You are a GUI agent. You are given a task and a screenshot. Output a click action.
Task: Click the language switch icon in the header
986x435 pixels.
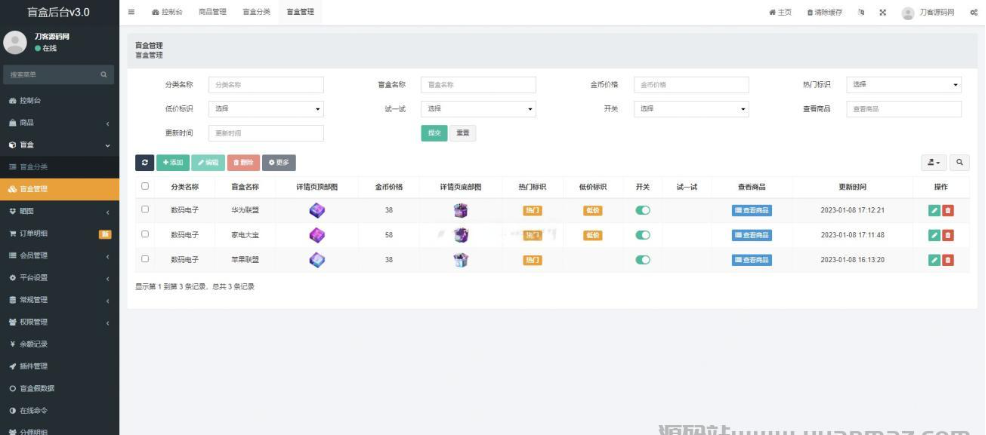click(861, 12)
